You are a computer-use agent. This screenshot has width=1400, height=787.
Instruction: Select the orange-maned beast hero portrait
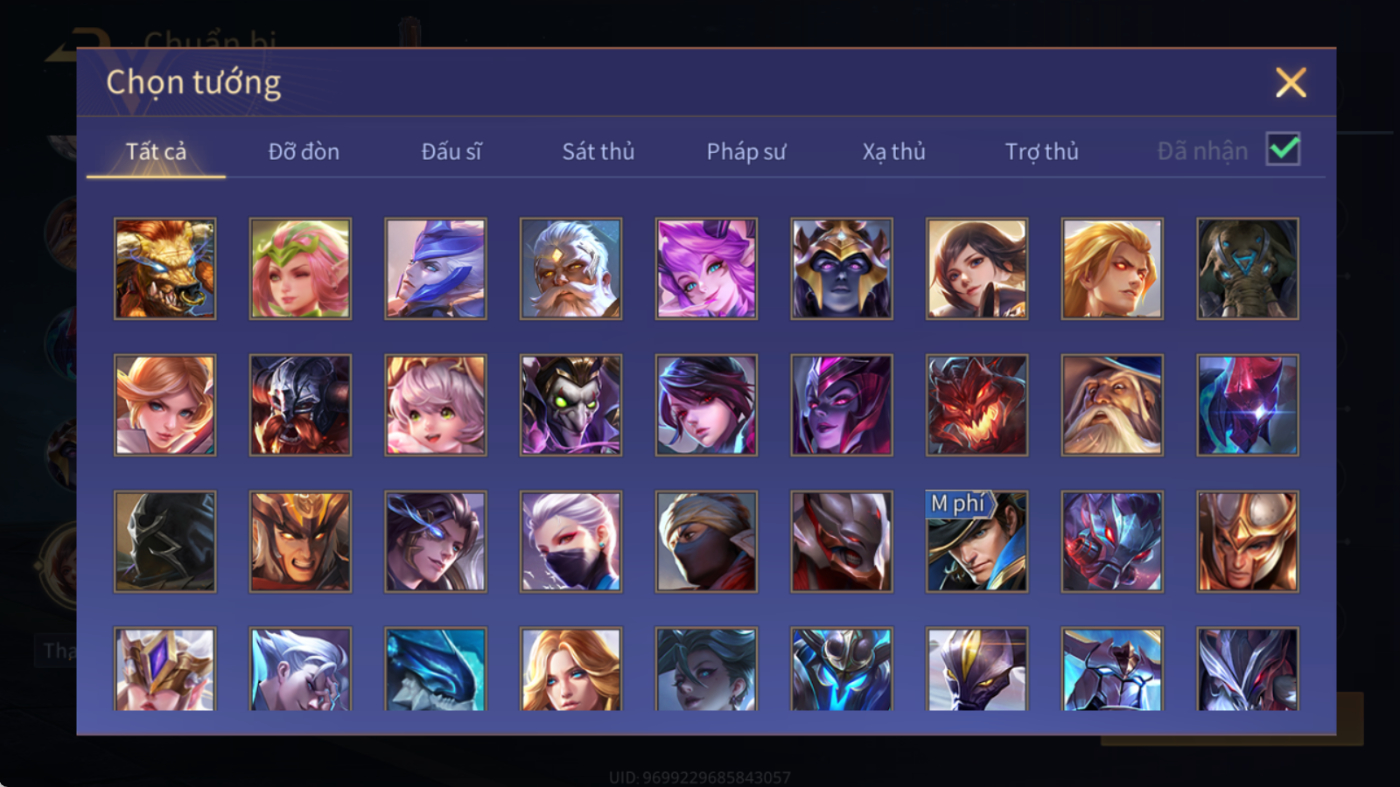165,269
